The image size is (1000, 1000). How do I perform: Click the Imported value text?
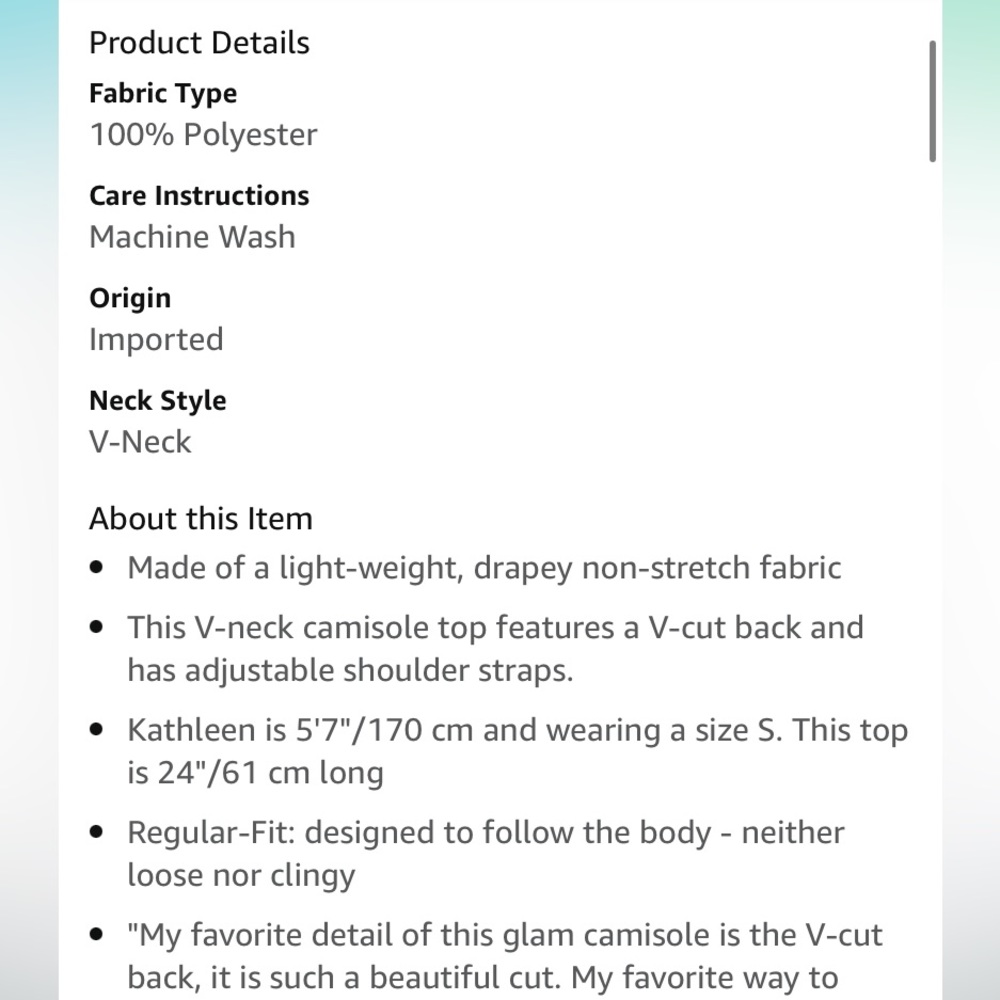click(156, 340)
